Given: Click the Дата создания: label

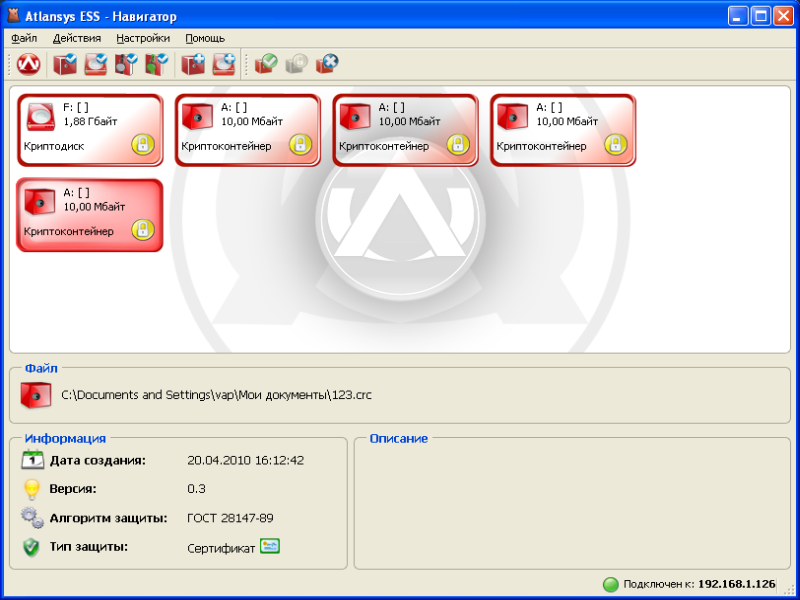Looking at the screenshot, I should (x=98, y=460).
